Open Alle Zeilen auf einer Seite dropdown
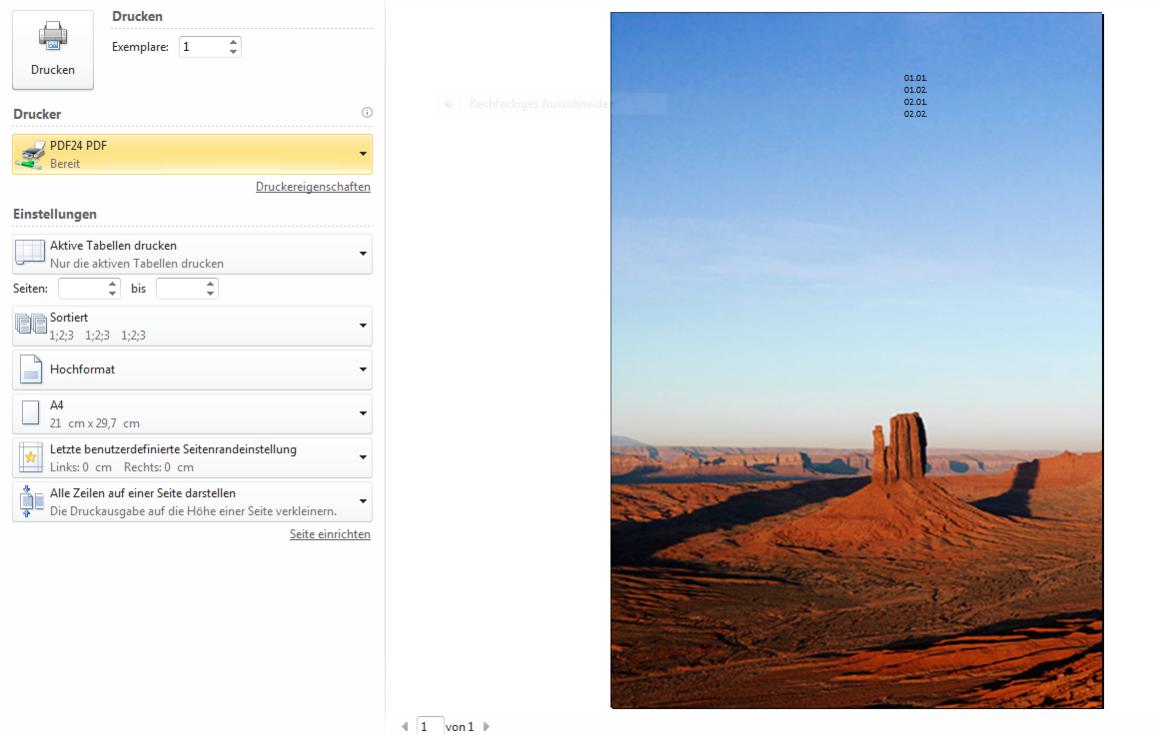Image resolution: width=1158 pixels, height=735 pixels. [192, 502]
